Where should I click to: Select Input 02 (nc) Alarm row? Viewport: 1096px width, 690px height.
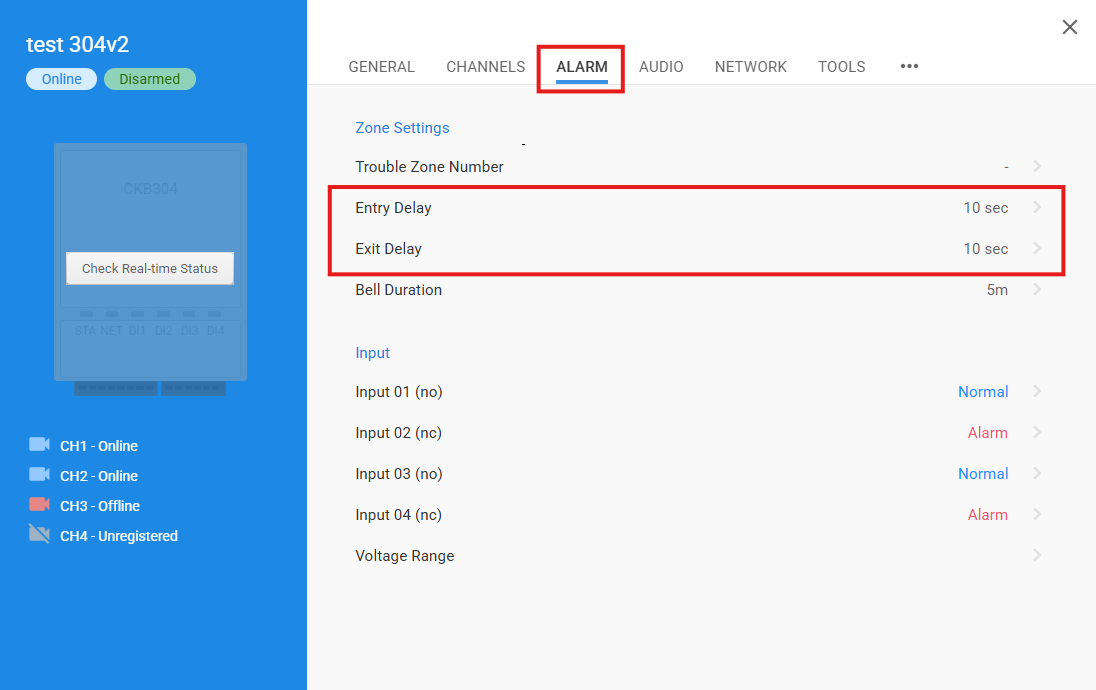coord(680,433)
